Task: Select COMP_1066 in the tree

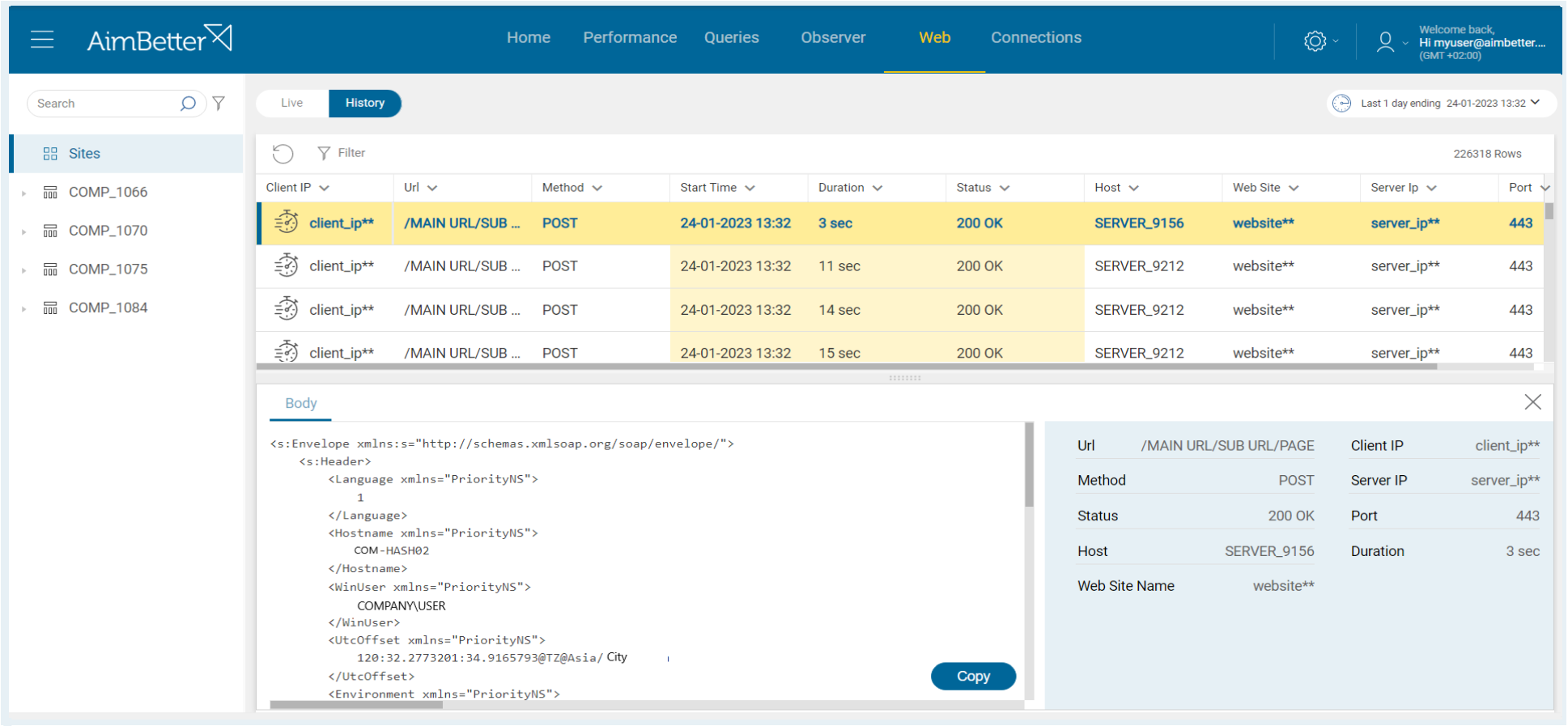Action: pyautogui.click(x=108, y=192)
